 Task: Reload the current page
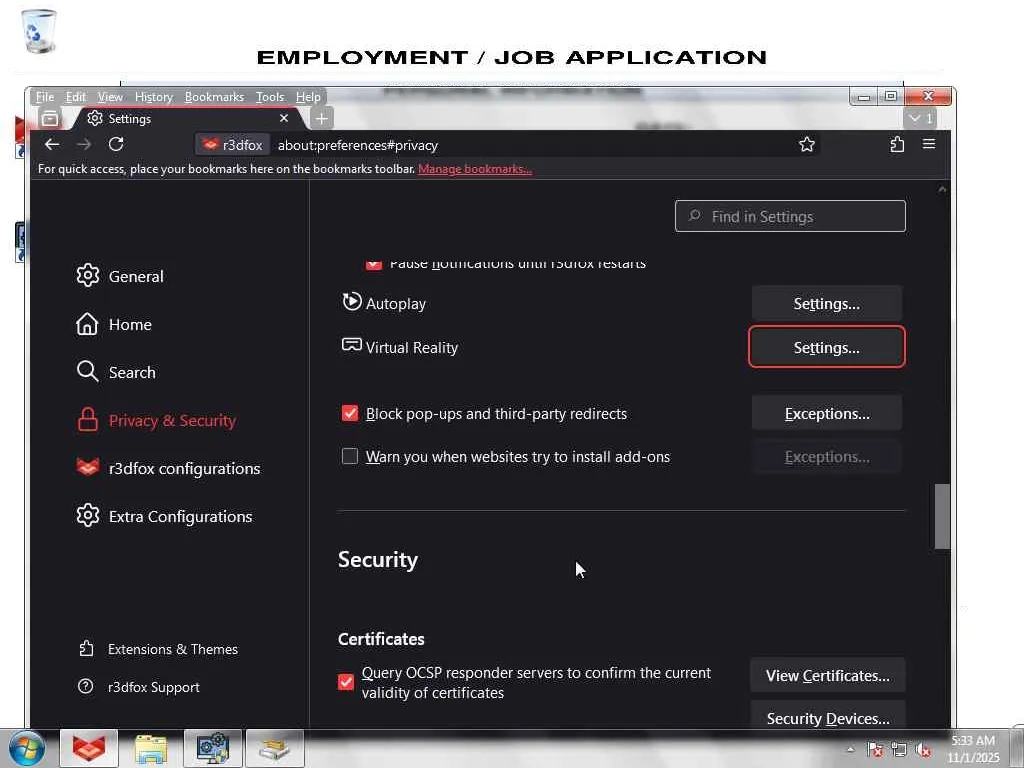click(x=116, y=144)
